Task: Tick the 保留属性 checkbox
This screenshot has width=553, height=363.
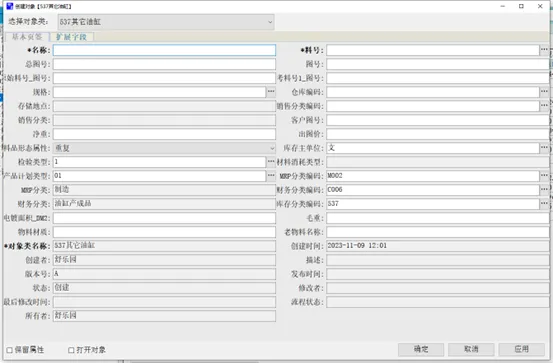Action: tap(10, 350)
